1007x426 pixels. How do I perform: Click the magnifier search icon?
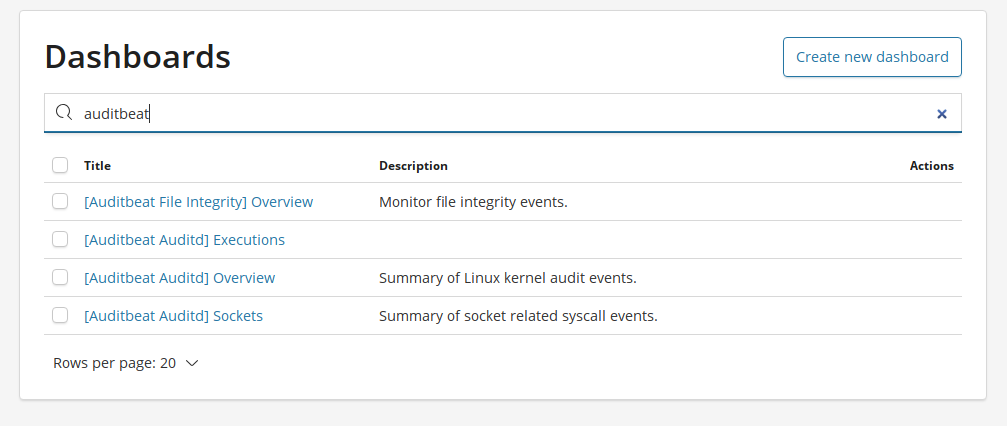(64, 113)
